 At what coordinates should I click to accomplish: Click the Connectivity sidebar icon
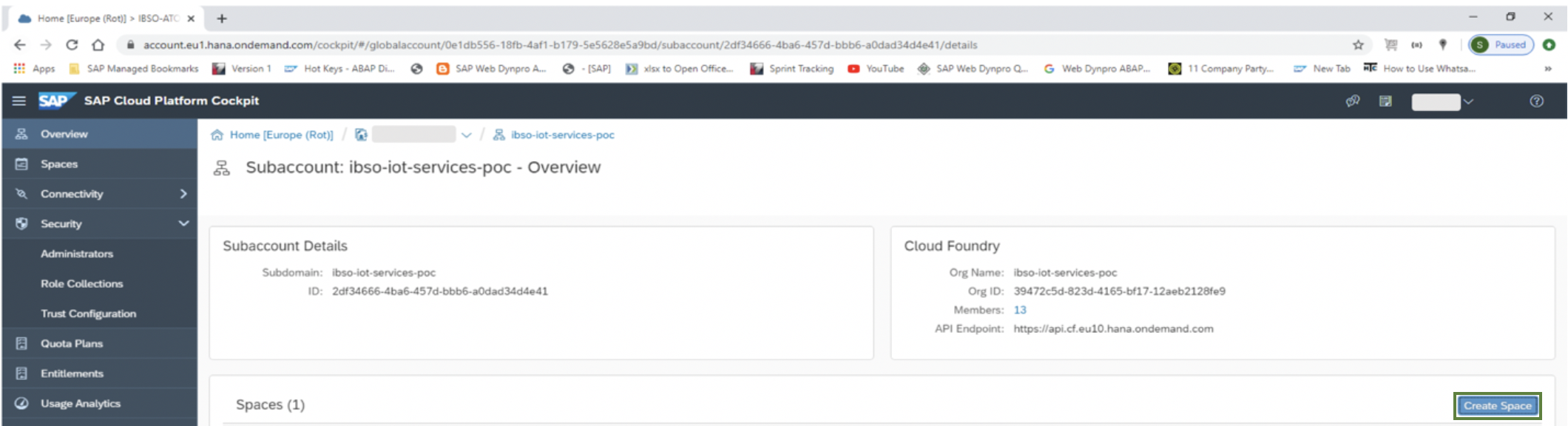pyautogui.click(x=21, y=194)
